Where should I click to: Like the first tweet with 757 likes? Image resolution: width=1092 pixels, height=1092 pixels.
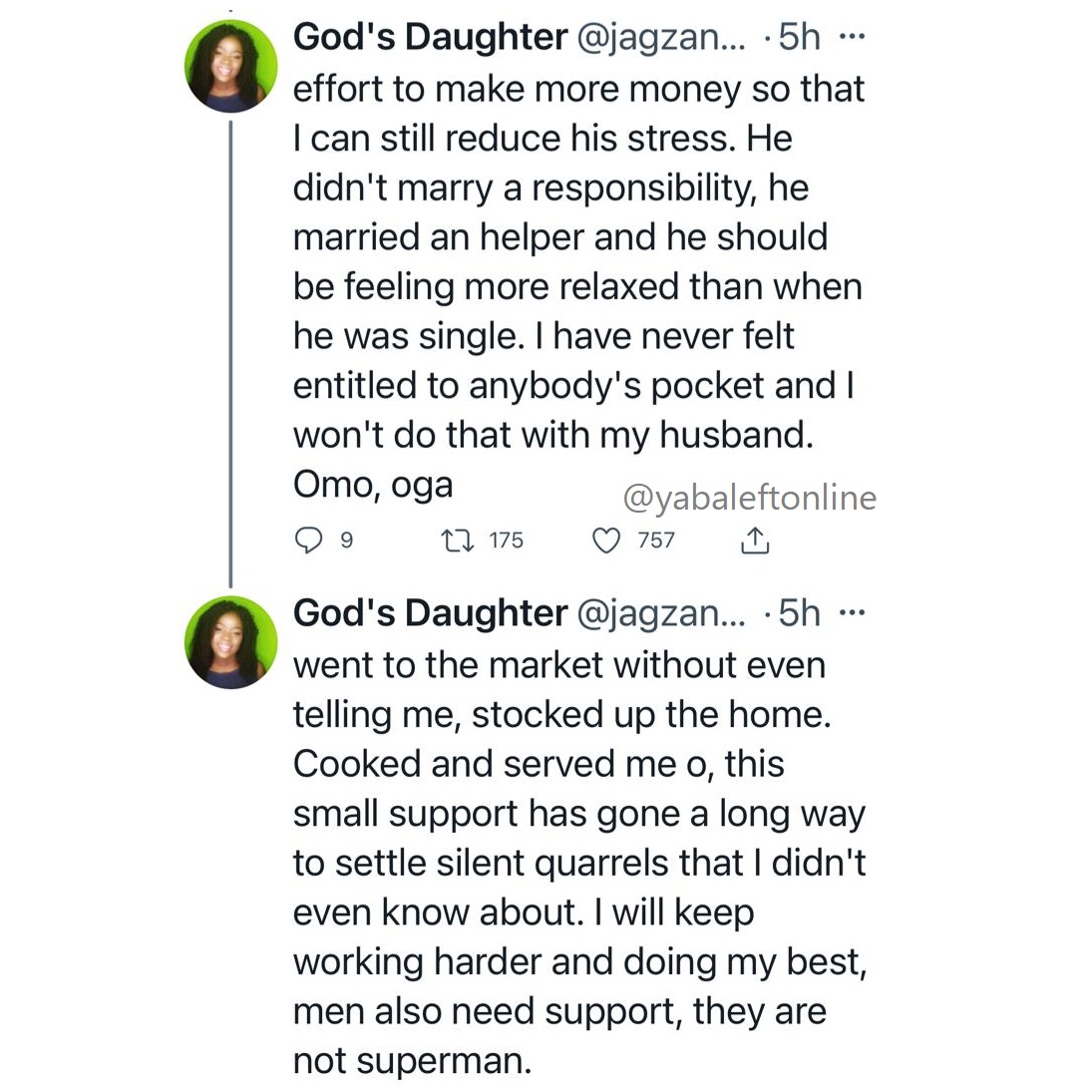(606, 541)
